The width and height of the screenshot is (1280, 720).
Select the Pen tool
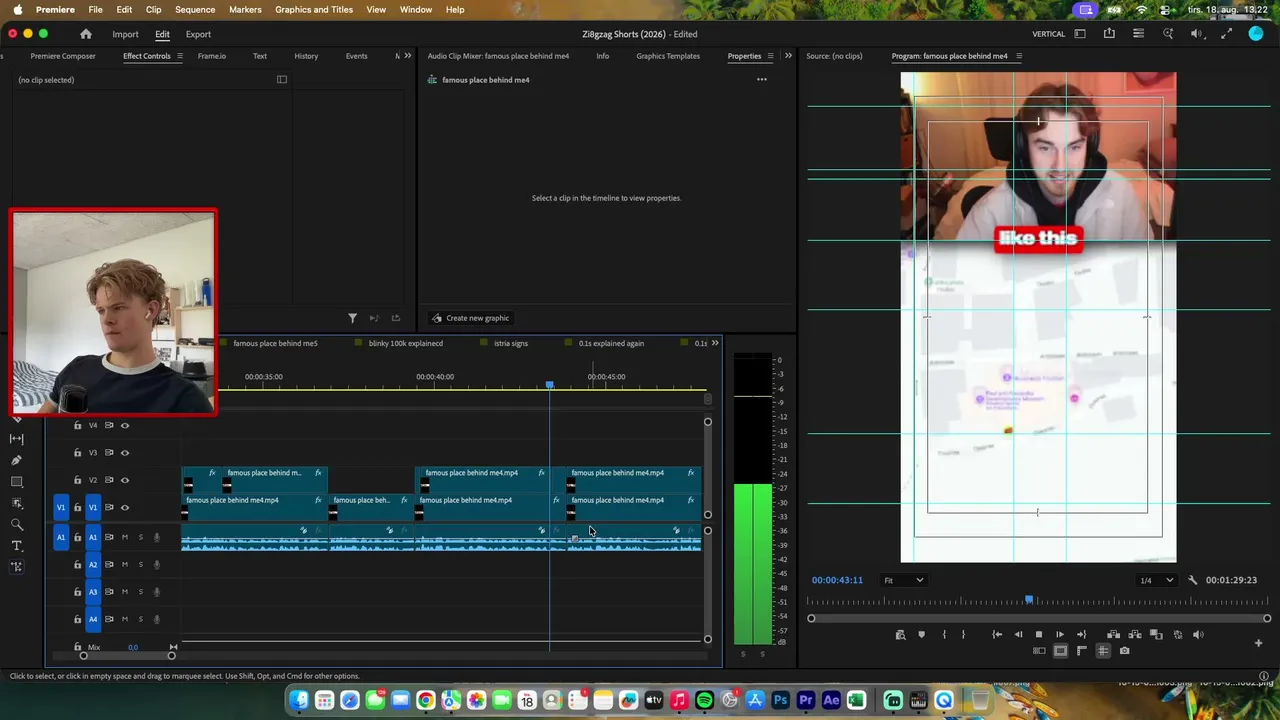tap(17, 460)
